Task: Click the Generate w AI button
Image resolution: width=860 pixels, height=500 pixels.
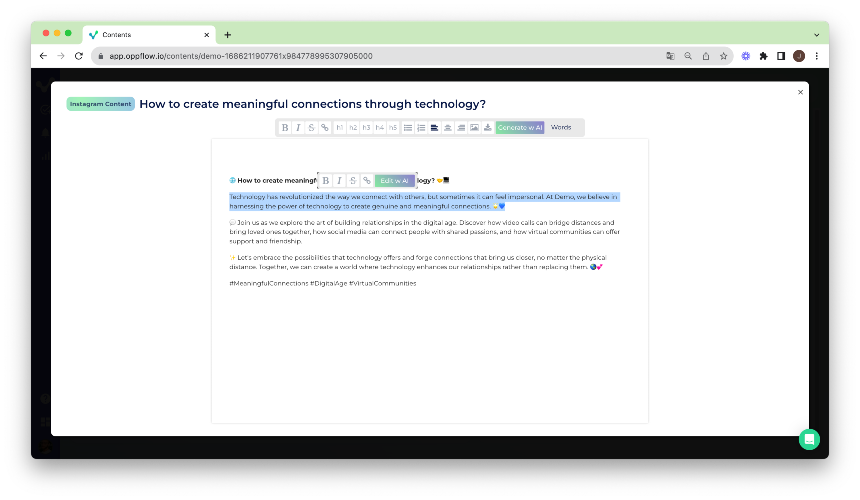Action: (520, 128)
